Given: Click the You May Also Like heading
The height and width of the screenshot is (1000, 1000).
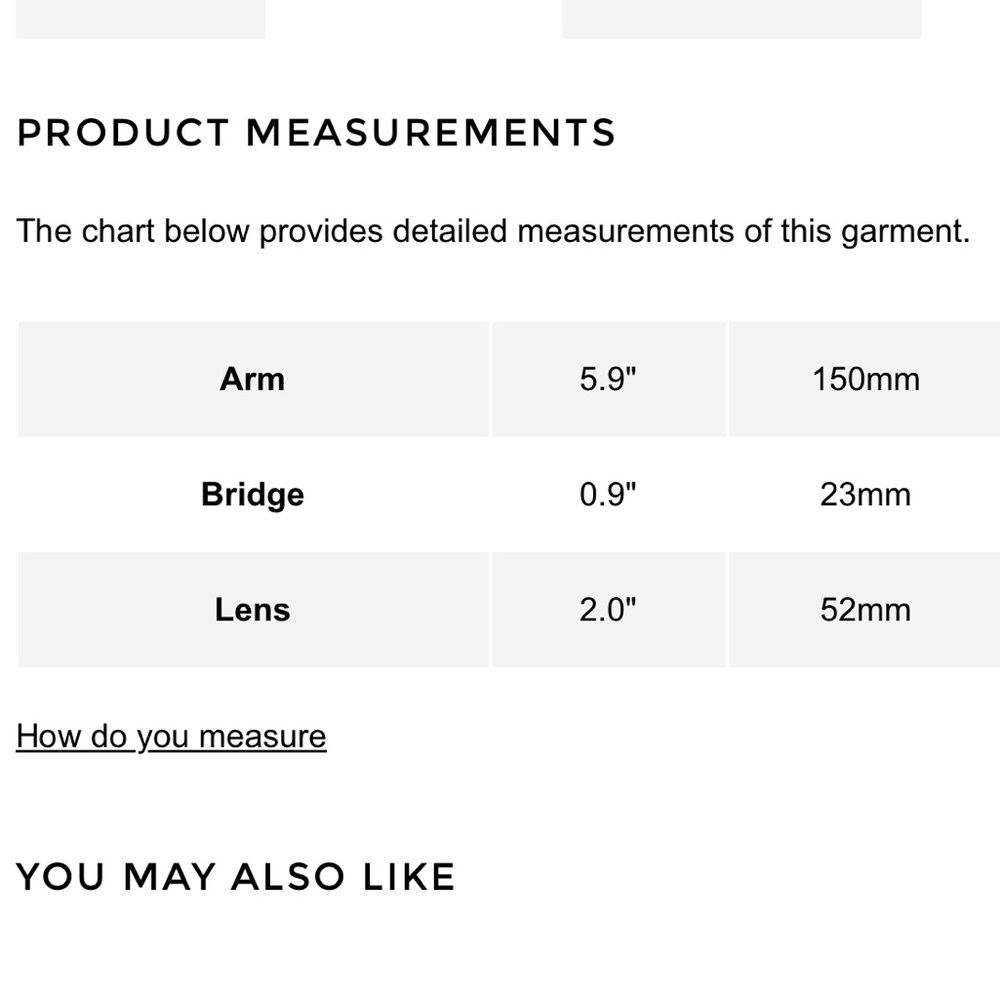Looking at the screenshot, I should click(235, 876).
